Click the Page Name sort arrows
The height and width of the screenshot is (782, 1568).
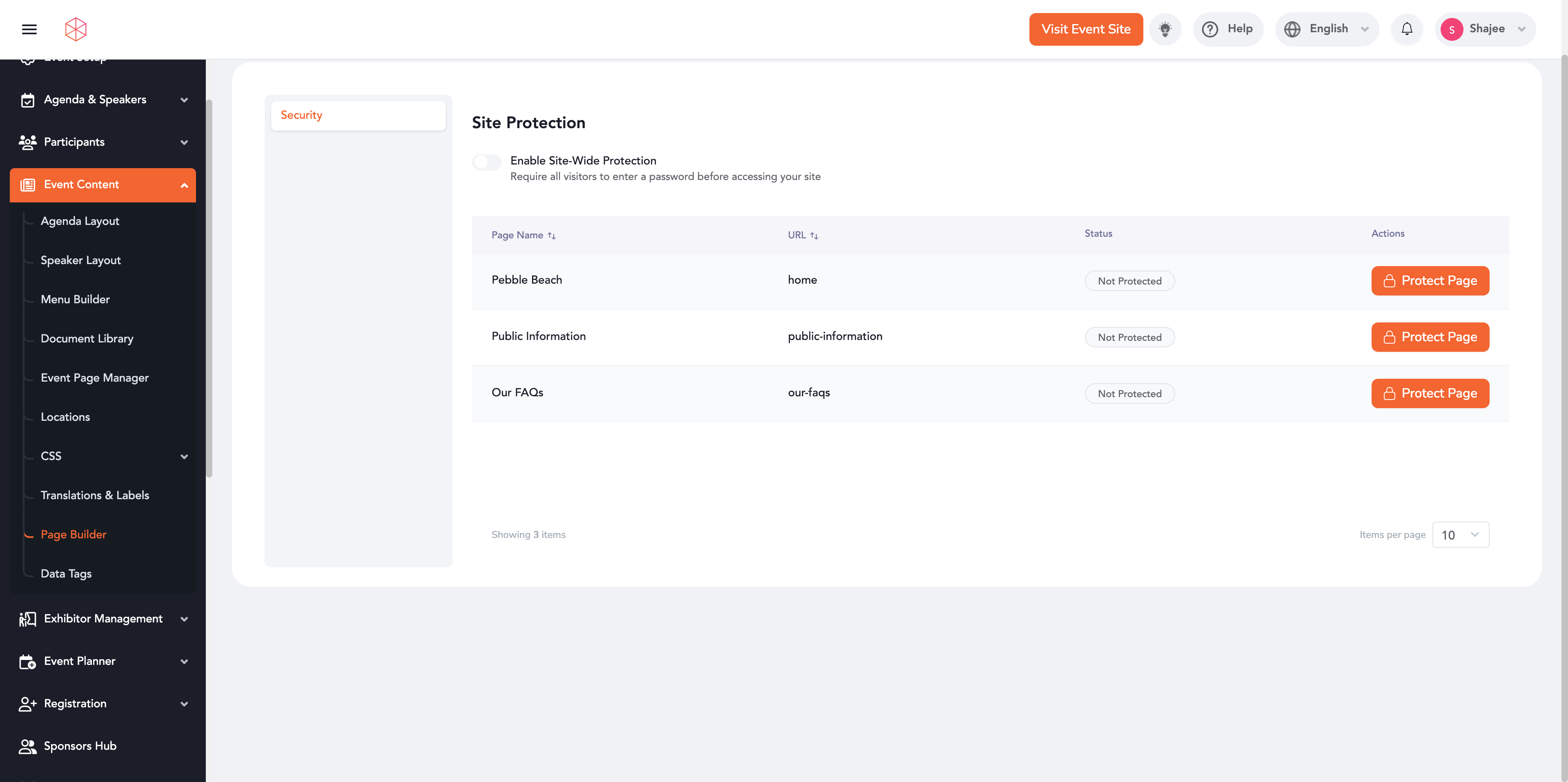point(552,235)
